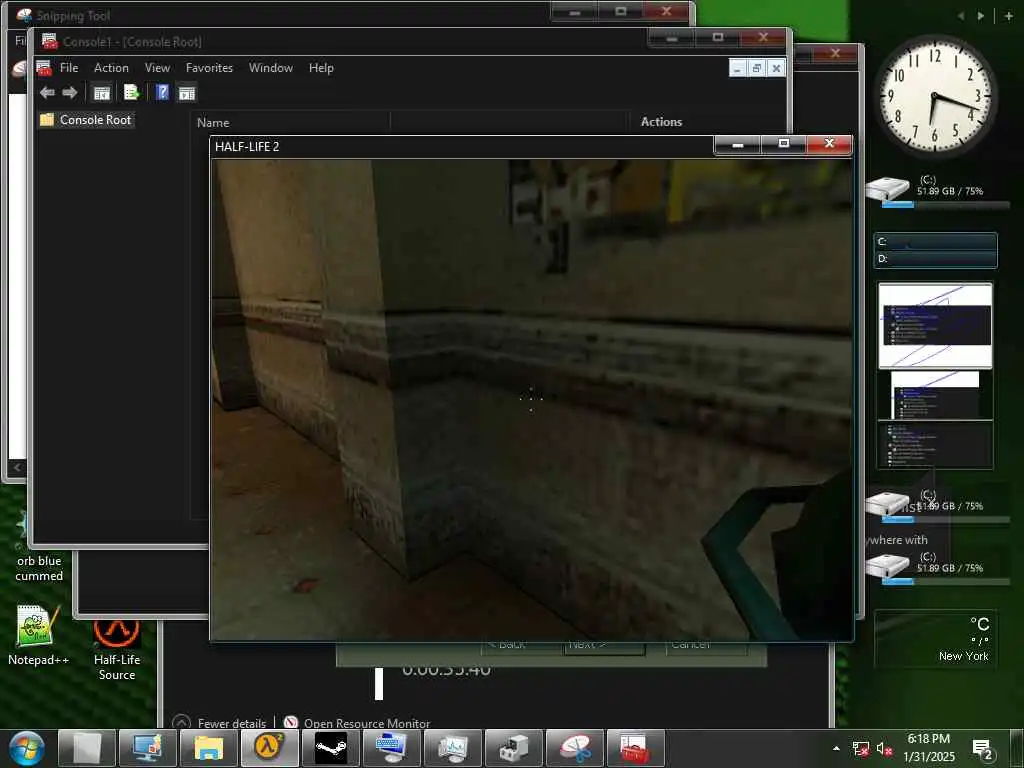The image size is (1024, 768).
Task: Click the muted volume tray icon
Action: coord(884,749)
